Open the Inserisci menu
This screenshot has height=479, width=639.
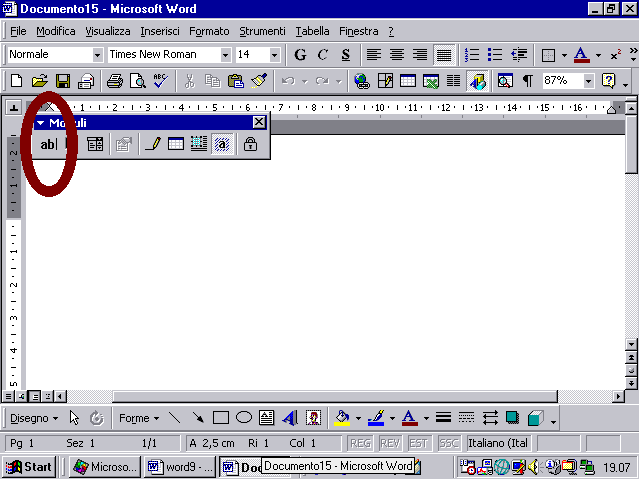160,31
